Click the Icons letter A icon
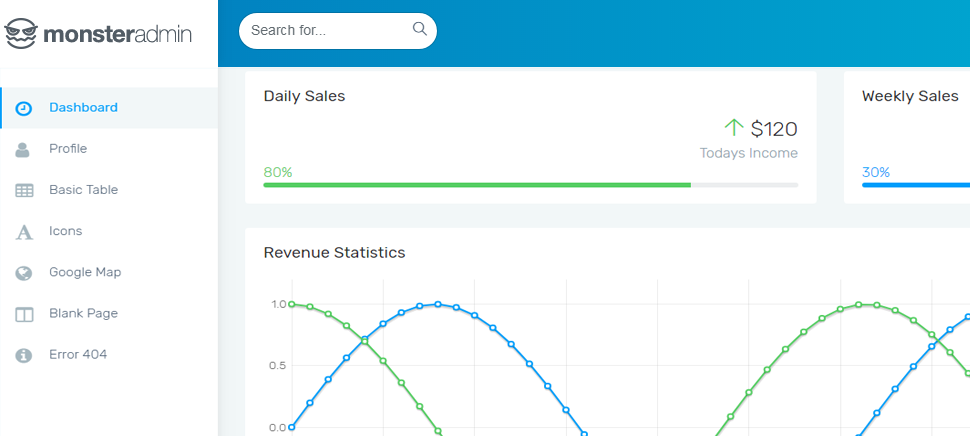 click(24, 232)
